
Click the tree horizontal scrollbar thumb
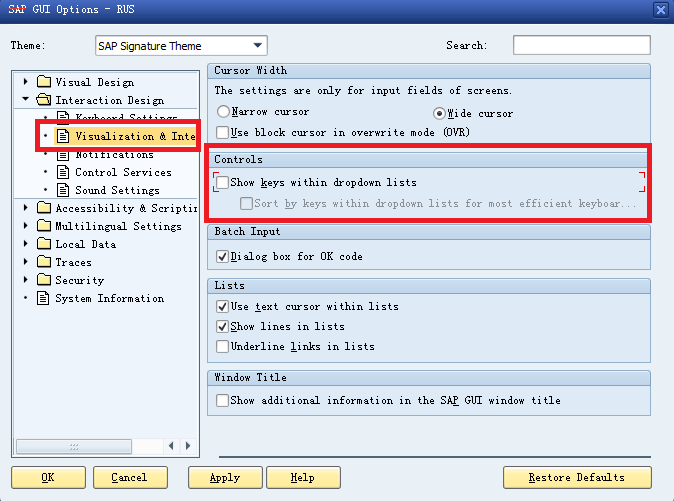coord(74,446)
